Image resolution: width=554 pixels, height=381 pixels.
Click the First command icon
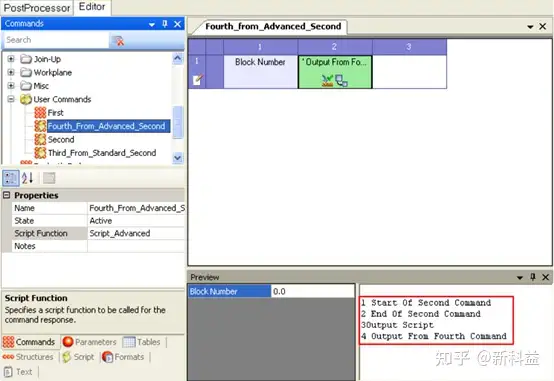(40, 113)
